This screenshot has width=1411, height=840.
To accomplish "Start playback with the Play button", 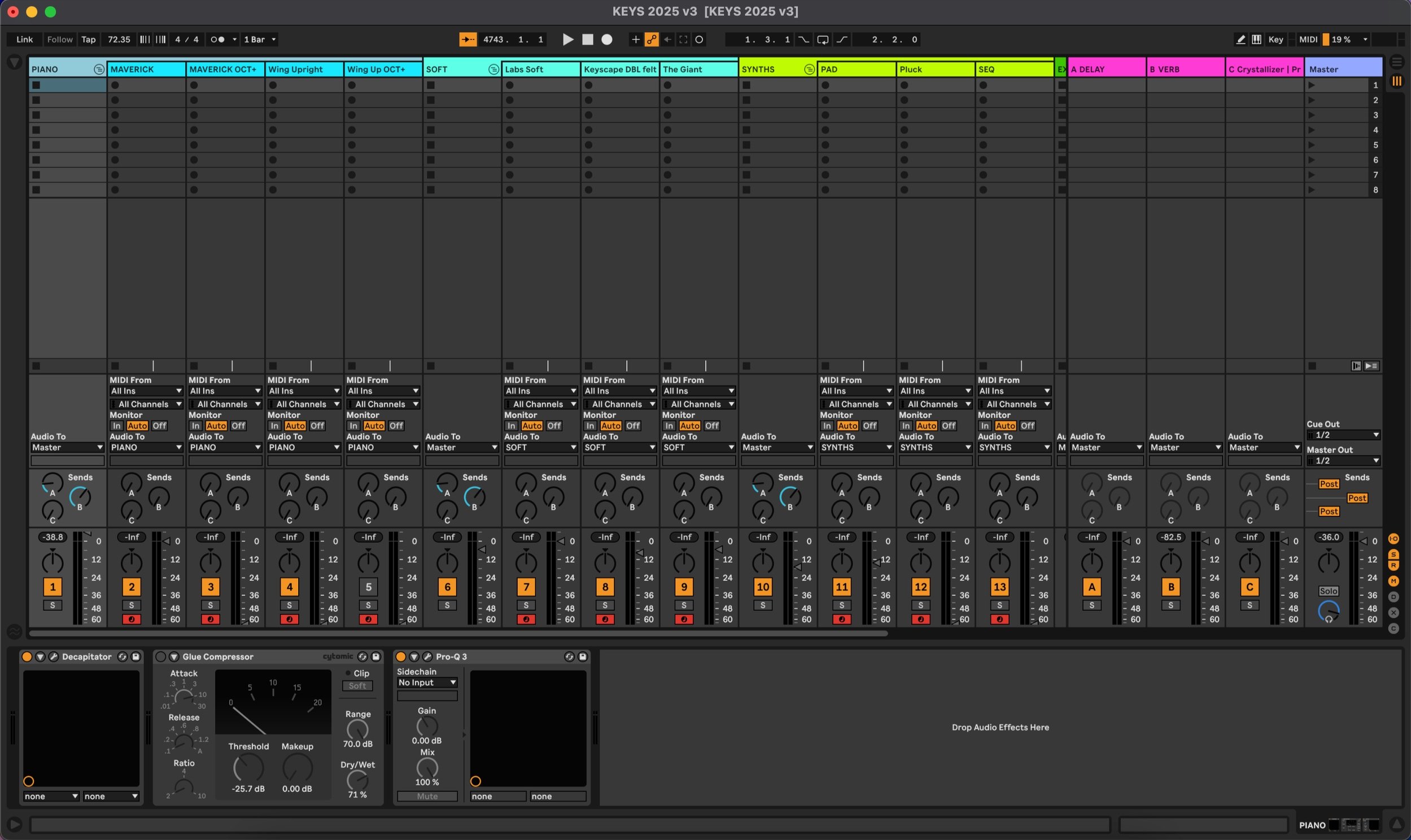I will click(x=567, y=40).
